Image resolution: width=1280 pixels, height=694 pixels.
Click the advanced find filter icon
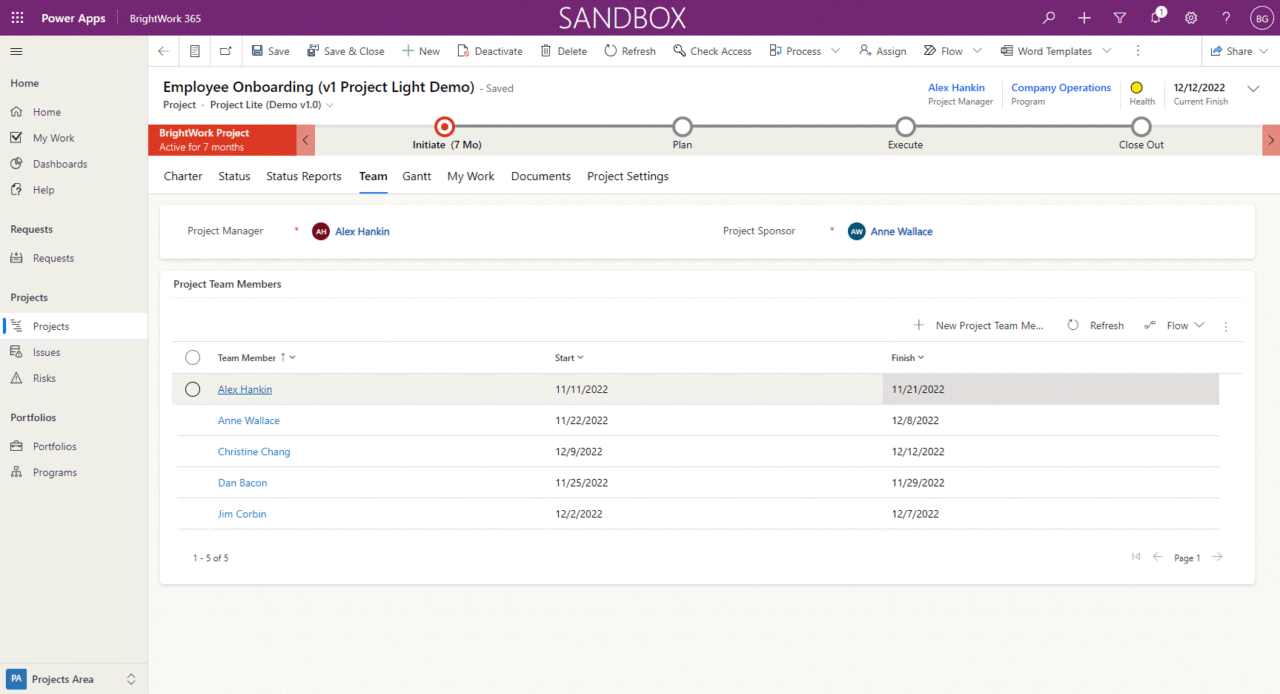1120,18
